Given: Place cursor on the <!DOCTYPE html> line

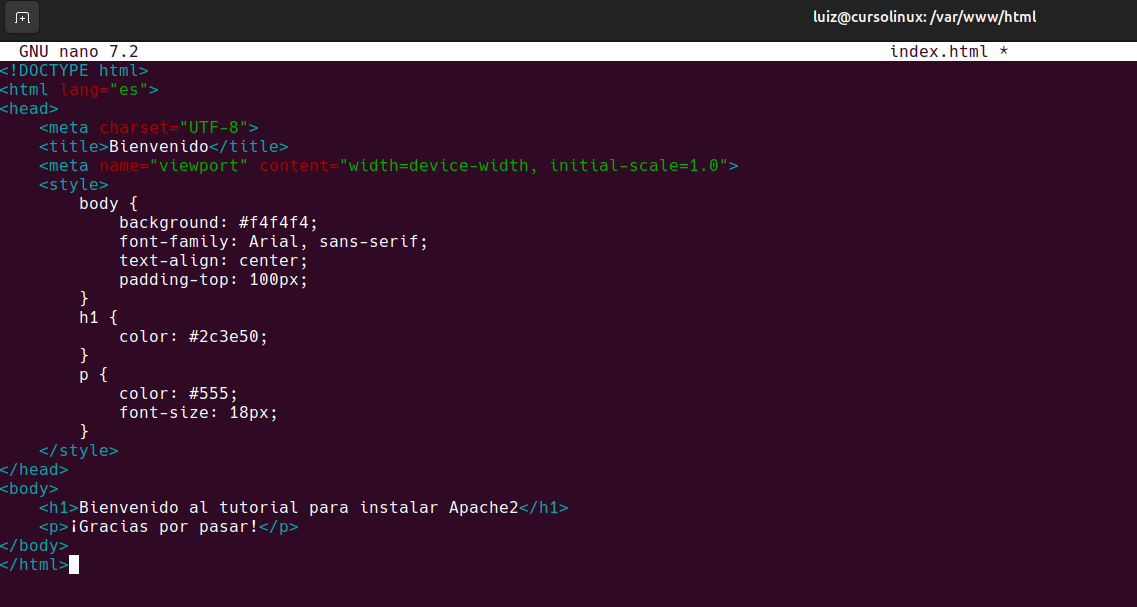Looking at the screenshot, I should pos(74,71).
